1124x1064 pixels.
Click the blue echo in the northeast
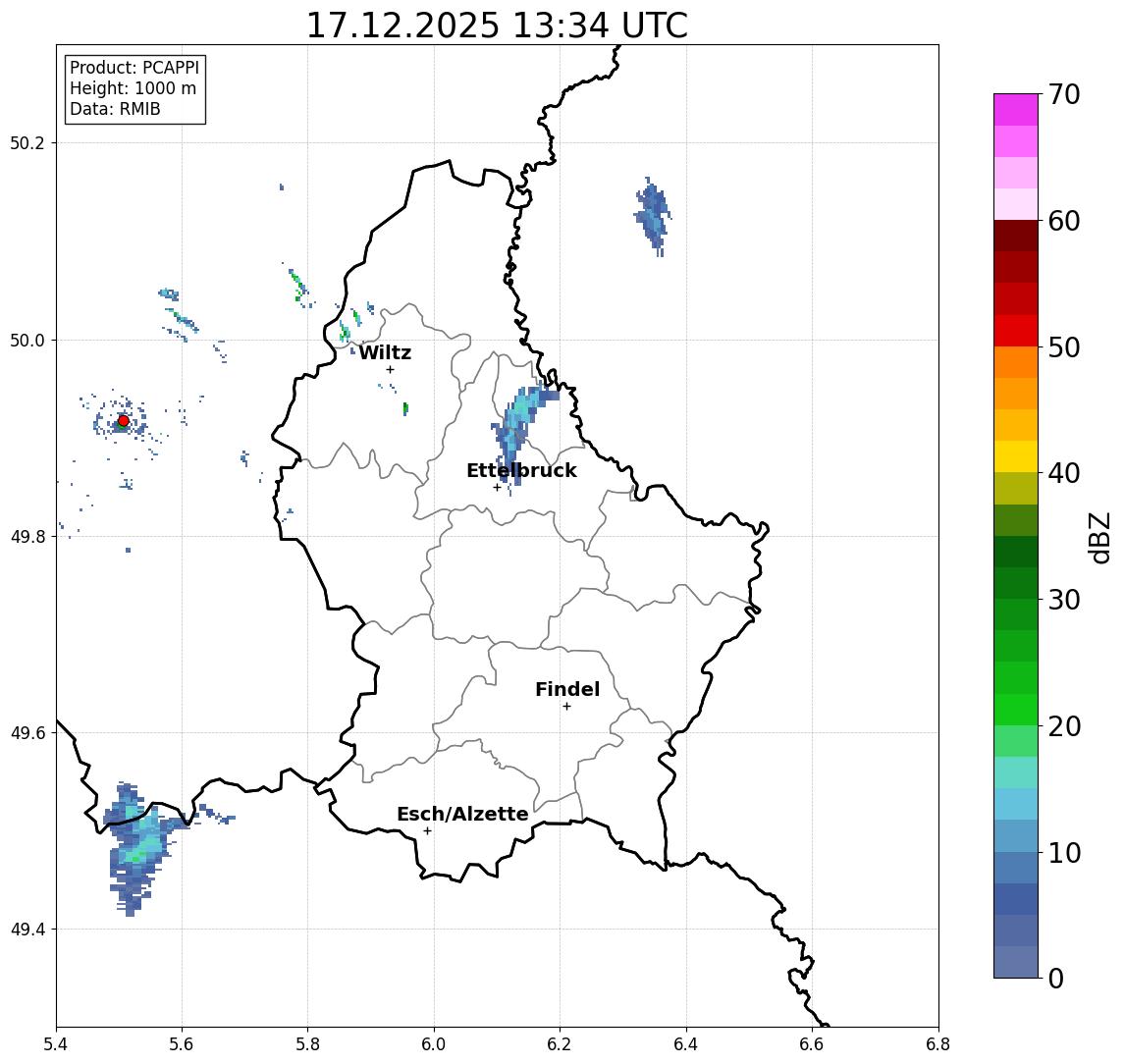[x=653, y=215]
